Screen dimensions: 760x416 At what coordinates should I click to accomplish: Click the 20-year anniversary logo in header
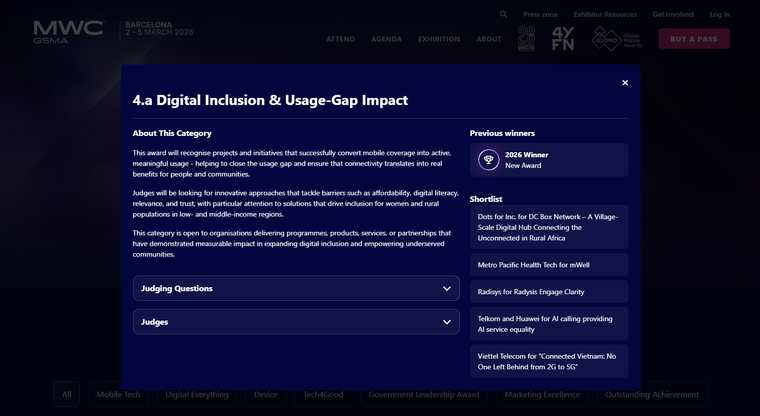coord(526,39)
